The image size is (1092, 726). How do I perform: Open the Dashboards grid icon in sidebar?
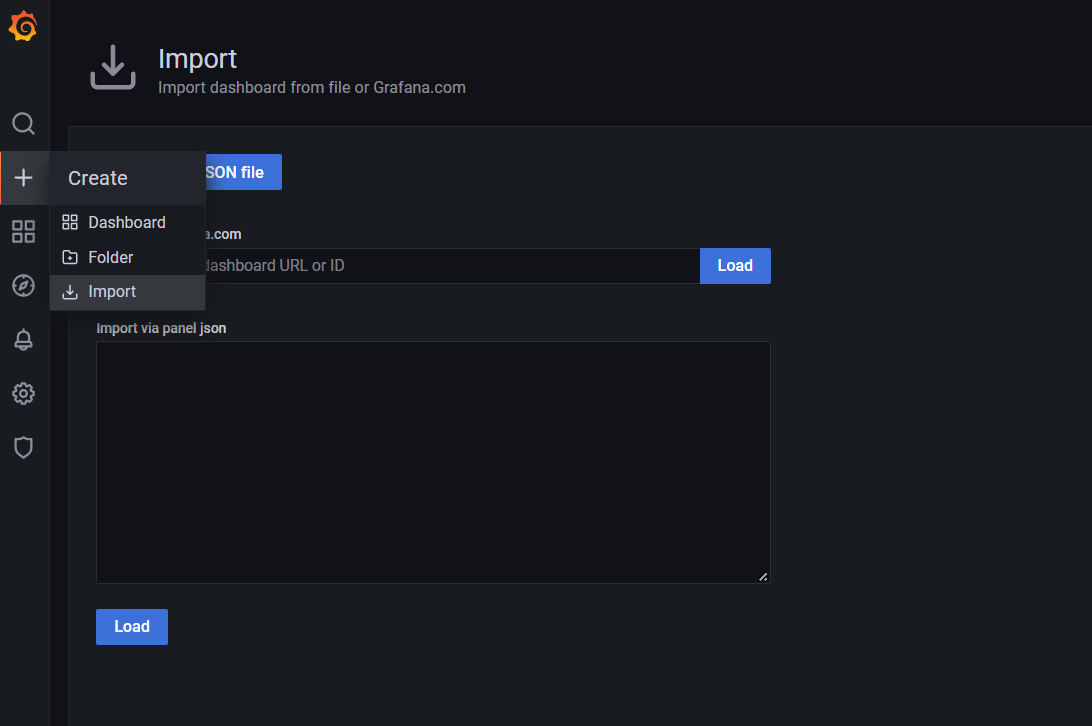pyautogui.click(x=23, y=231)
